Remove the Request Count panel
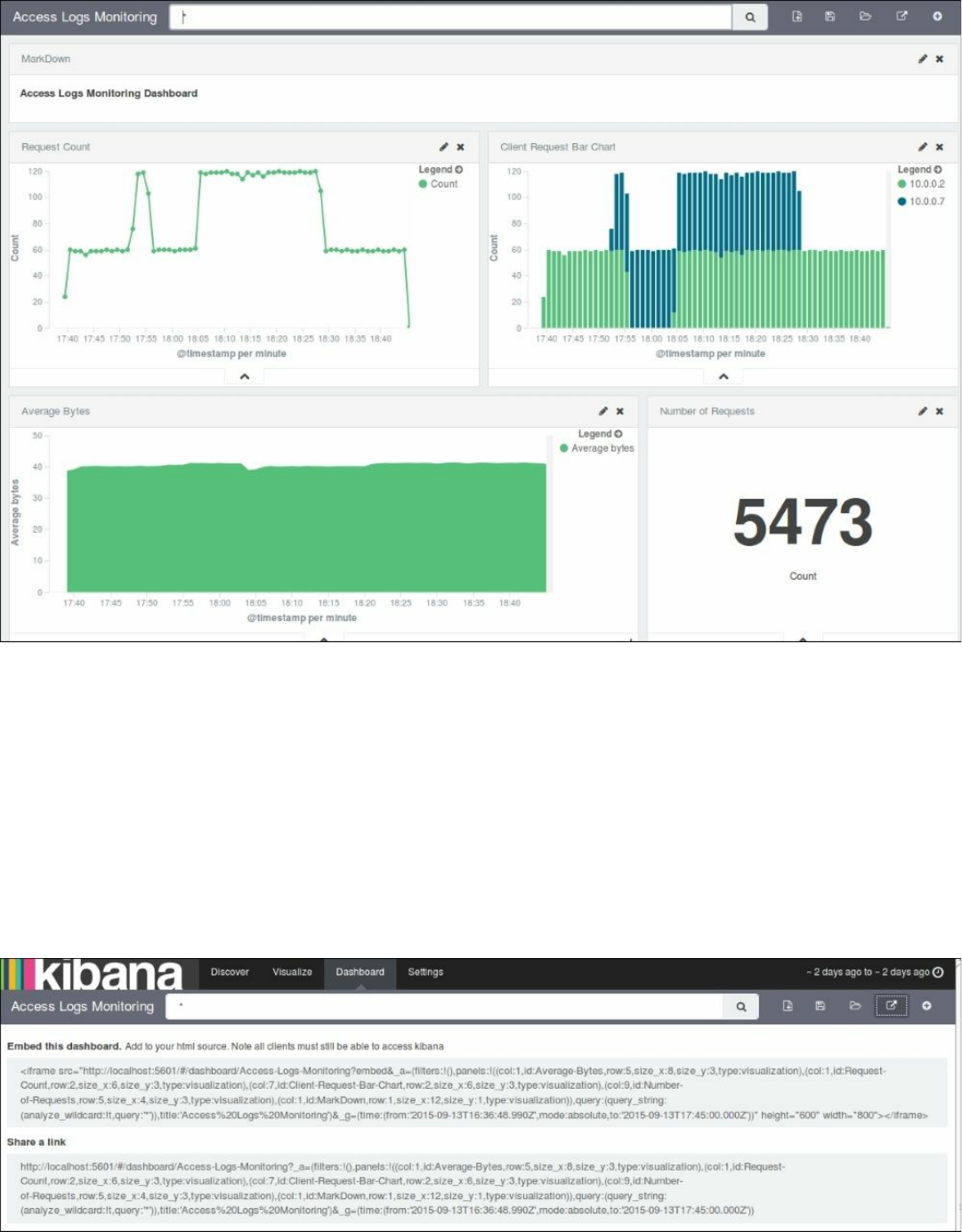Viewport: 962px width, 1232px height. point(460,147)
